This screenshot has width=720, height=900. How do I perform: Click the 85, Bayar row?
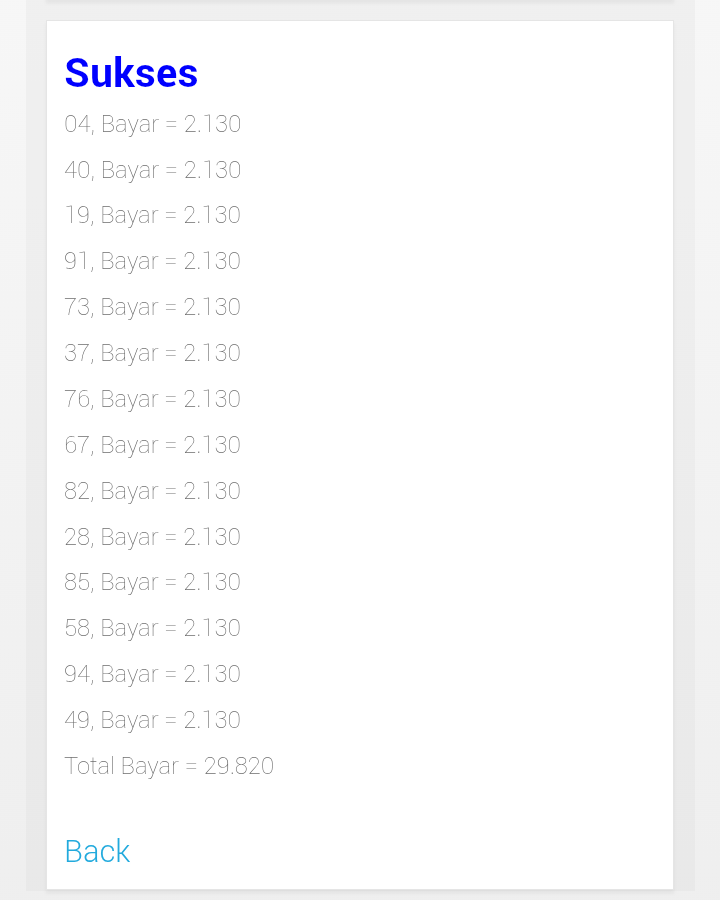click(x=152, y=582)
